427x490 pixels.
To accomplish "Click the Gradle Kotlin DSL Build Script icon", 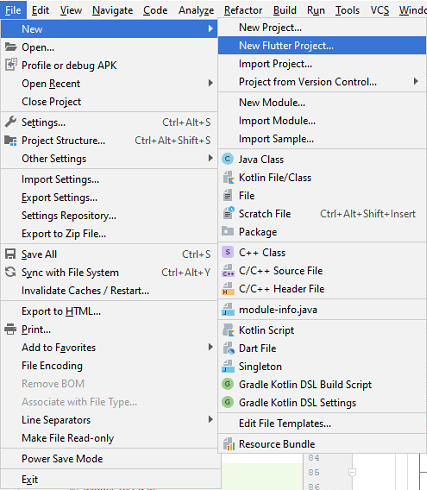I will (x=228, y=384).
